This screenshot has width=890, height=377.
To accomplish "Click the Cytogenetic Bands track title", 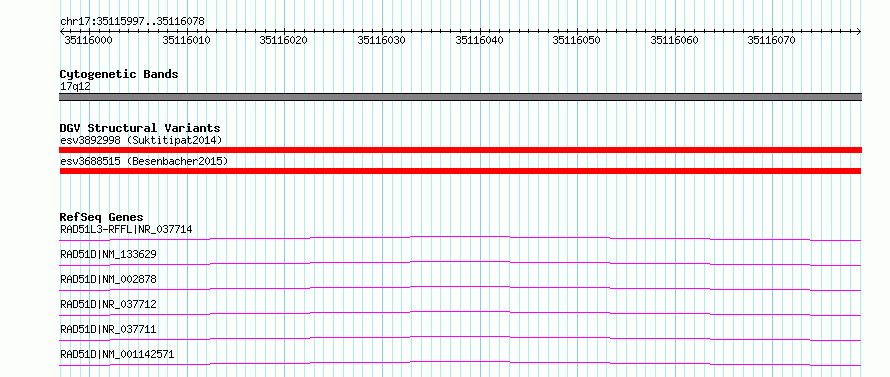I will 119,74.
